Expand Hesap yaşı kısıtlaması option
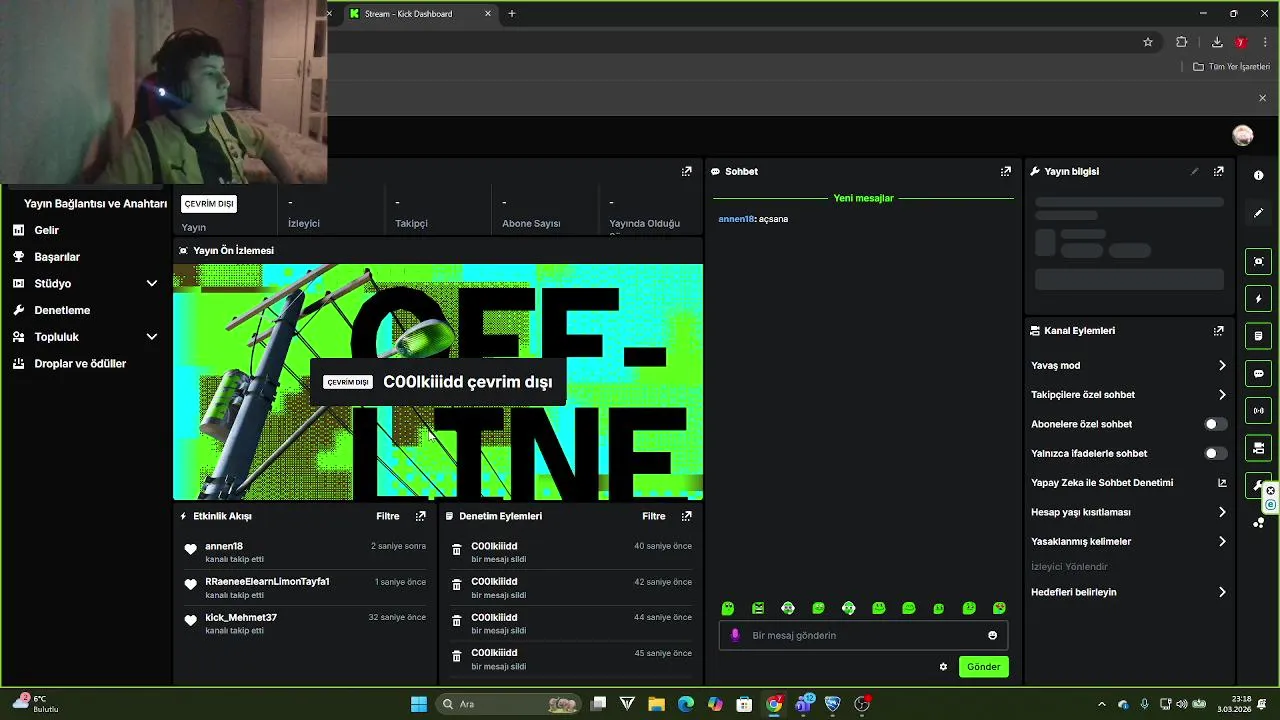 tap(1128, 512)
